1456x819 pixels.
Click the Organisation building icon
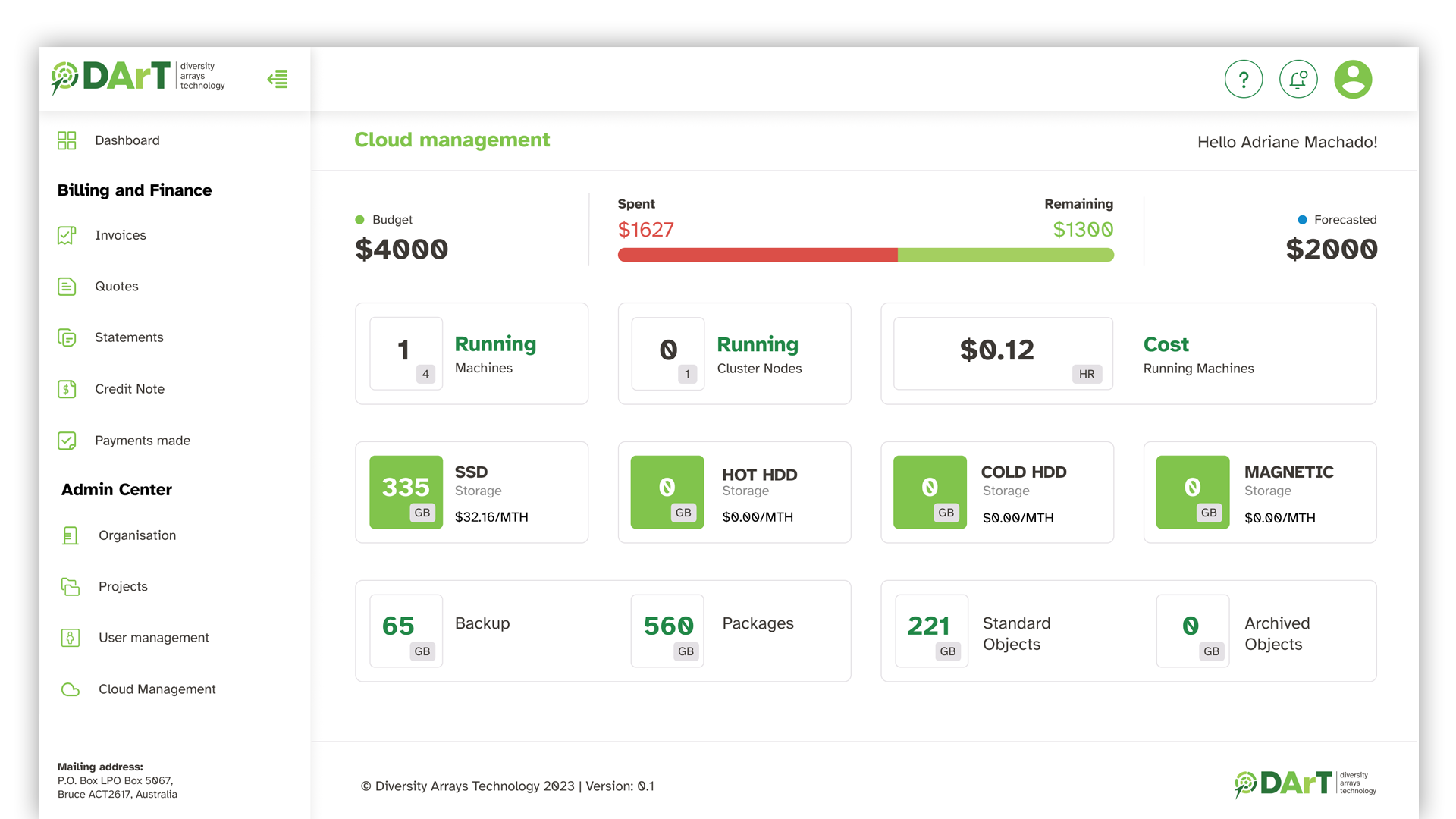70,535
